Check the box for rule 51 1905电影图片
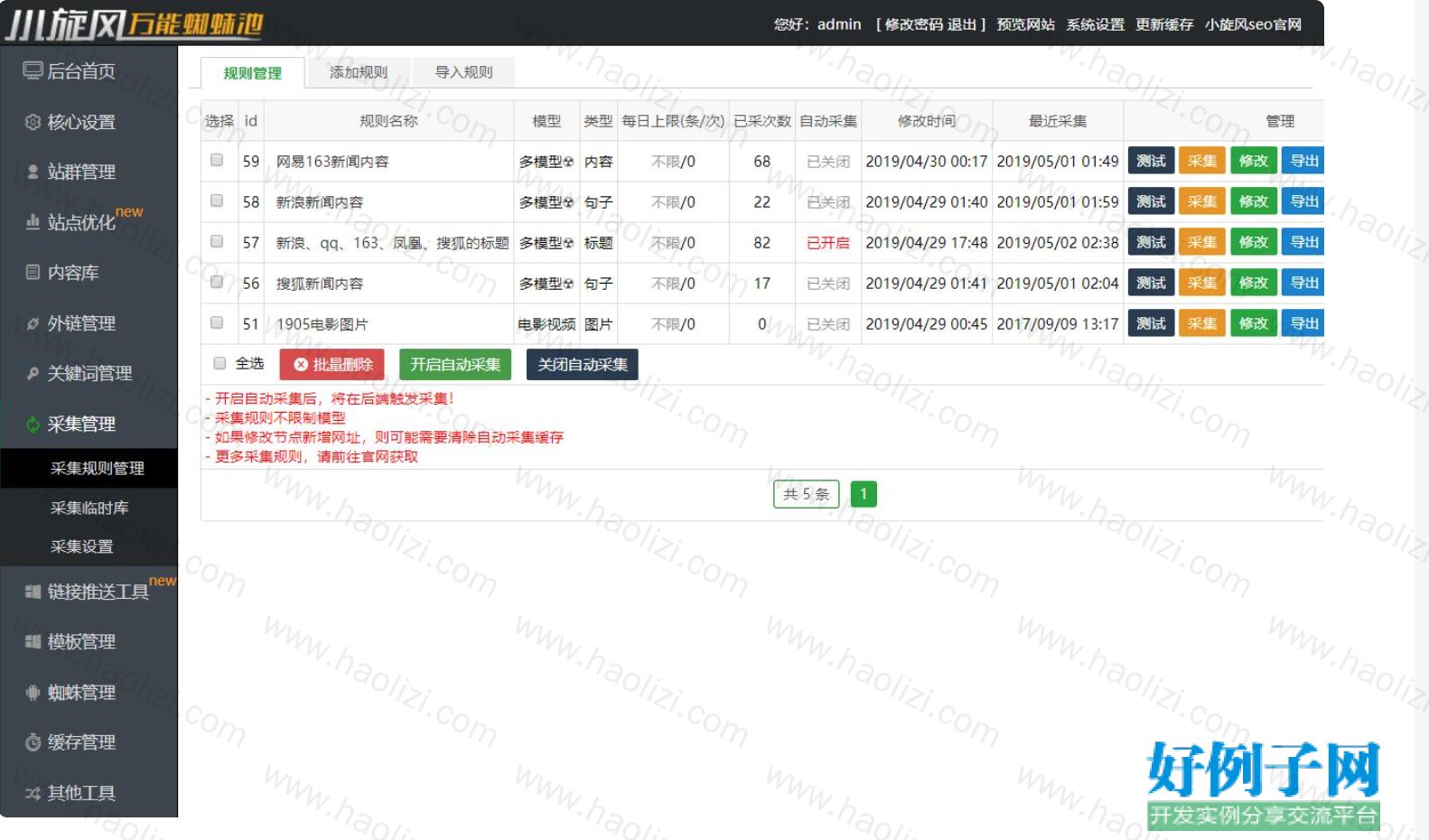 [217, 322]
